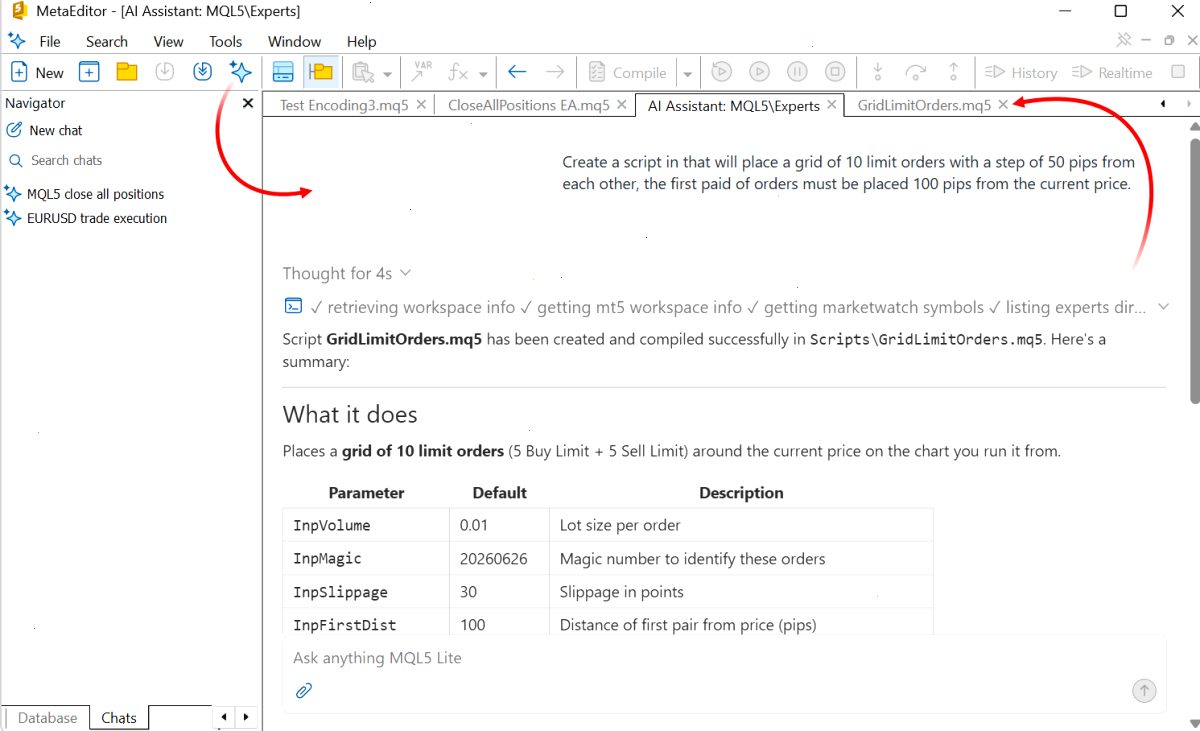
Task: Open the View menu
Action: coord(168,41)
